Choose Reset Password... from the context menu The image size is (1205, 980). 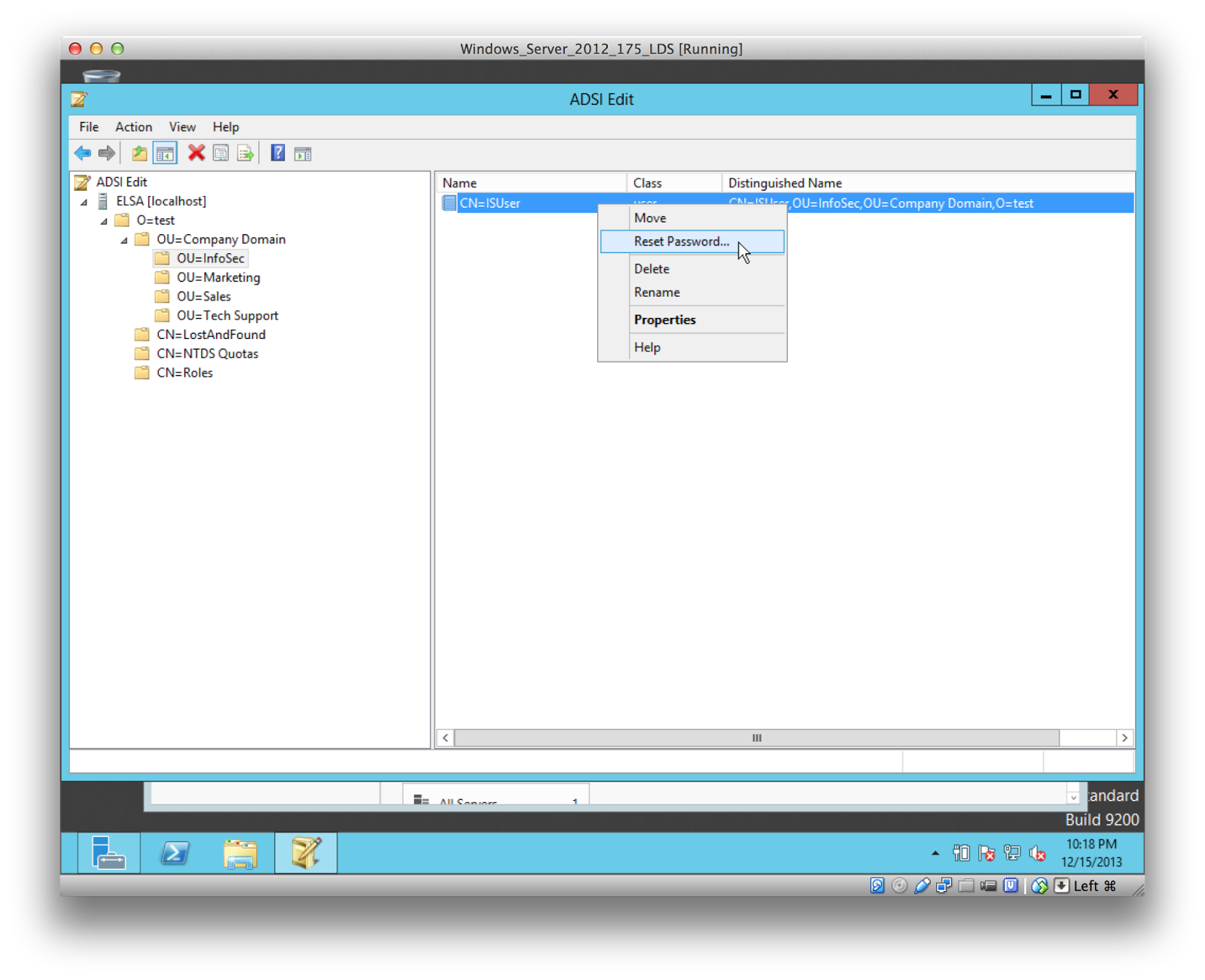point(692,241)
